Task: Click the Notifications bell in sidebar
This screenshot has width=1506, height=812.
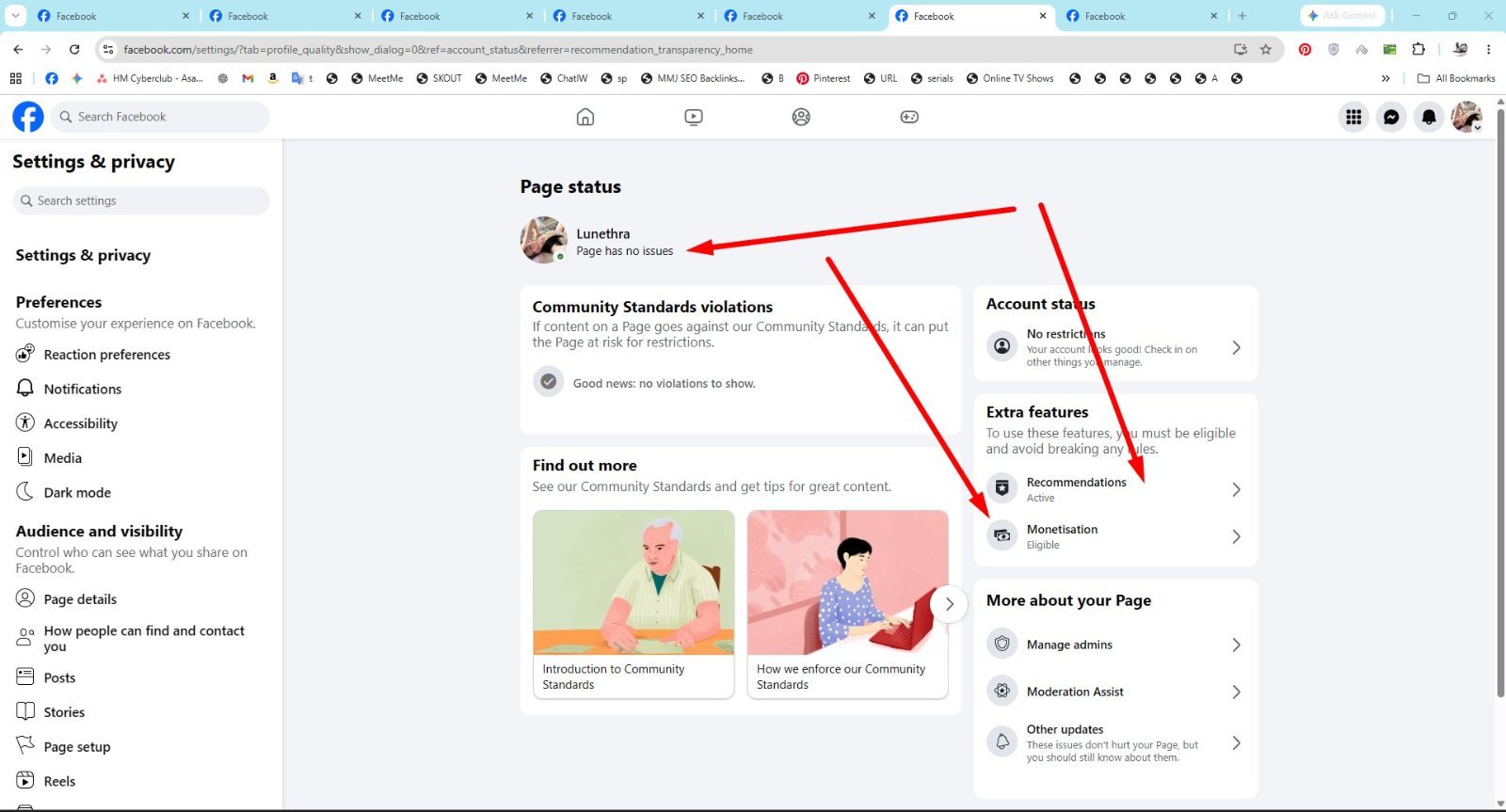Action: coord(25,388)
